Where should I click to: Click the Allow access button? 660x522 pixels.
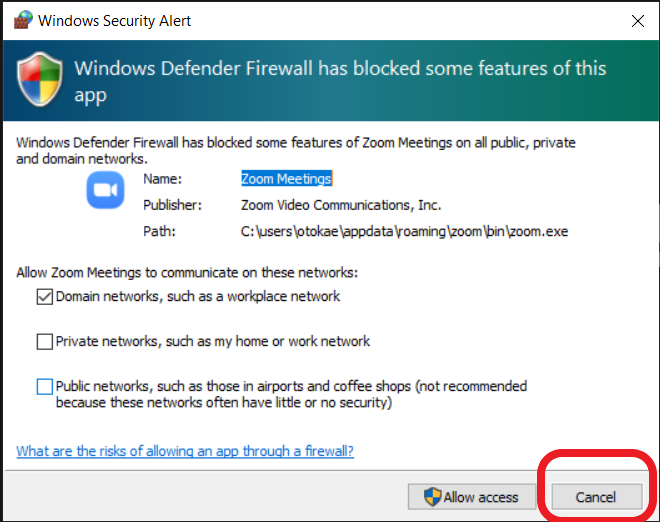tap(471, 497)
